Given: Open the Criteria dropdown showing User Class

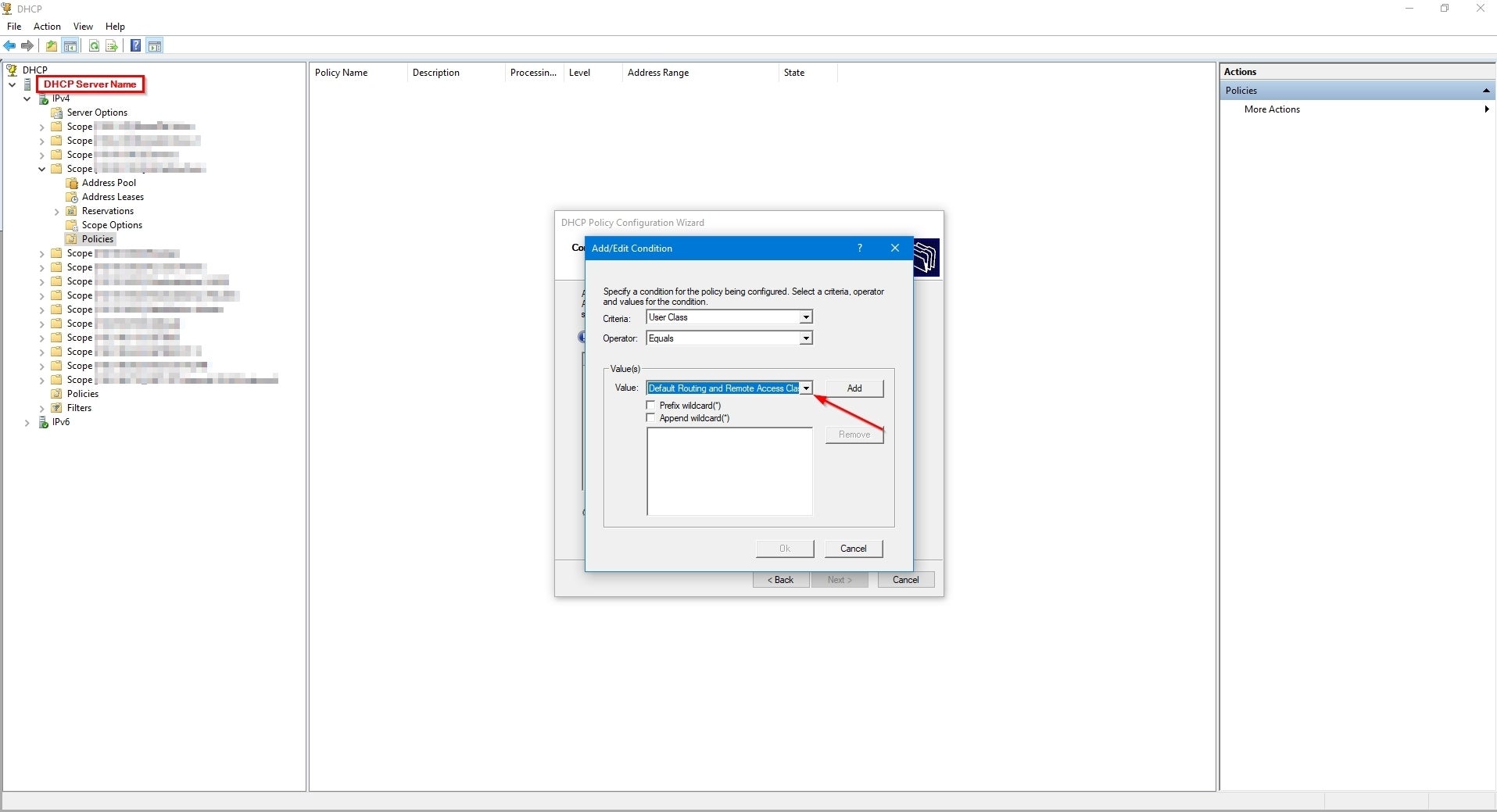Looking at the screenshot, I should coord(805,317).
